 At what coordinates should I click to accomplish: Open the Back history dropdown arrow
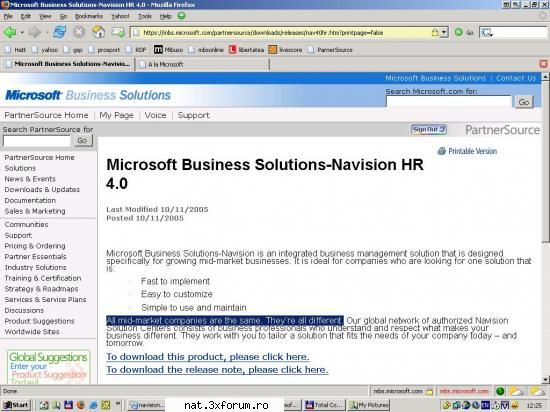pyautogui.click(x=22, y=33)
